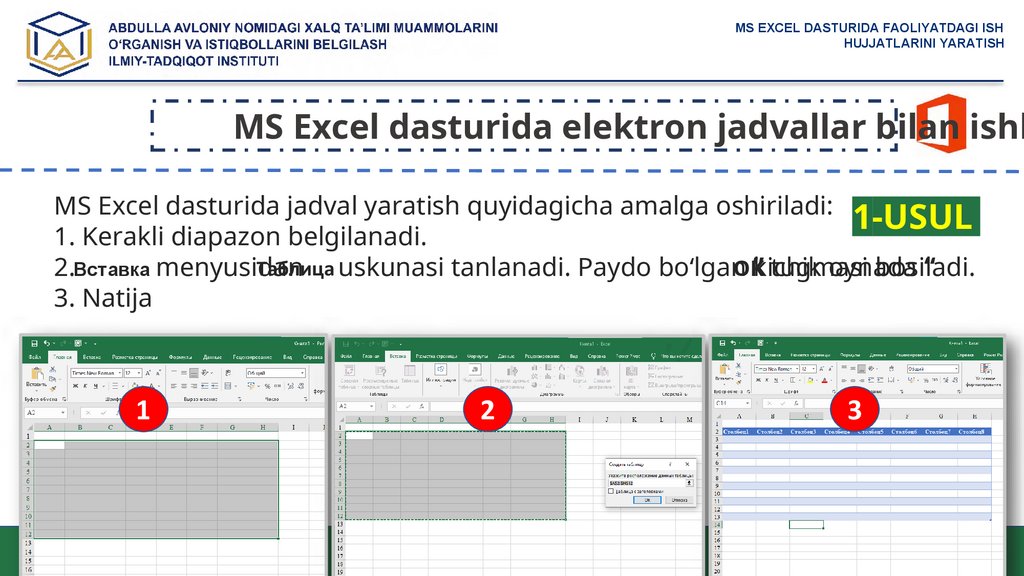Click the Format Painter brush in the first Excel screenshot
This screenshot has width=1024, height=576.
click(x=52, y=389)
